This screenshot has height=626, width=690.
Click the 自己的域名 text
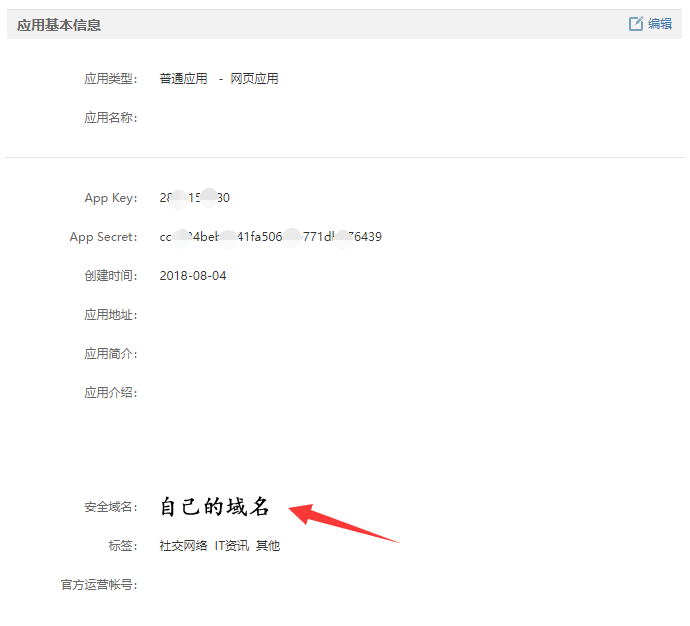pos(215,507)
